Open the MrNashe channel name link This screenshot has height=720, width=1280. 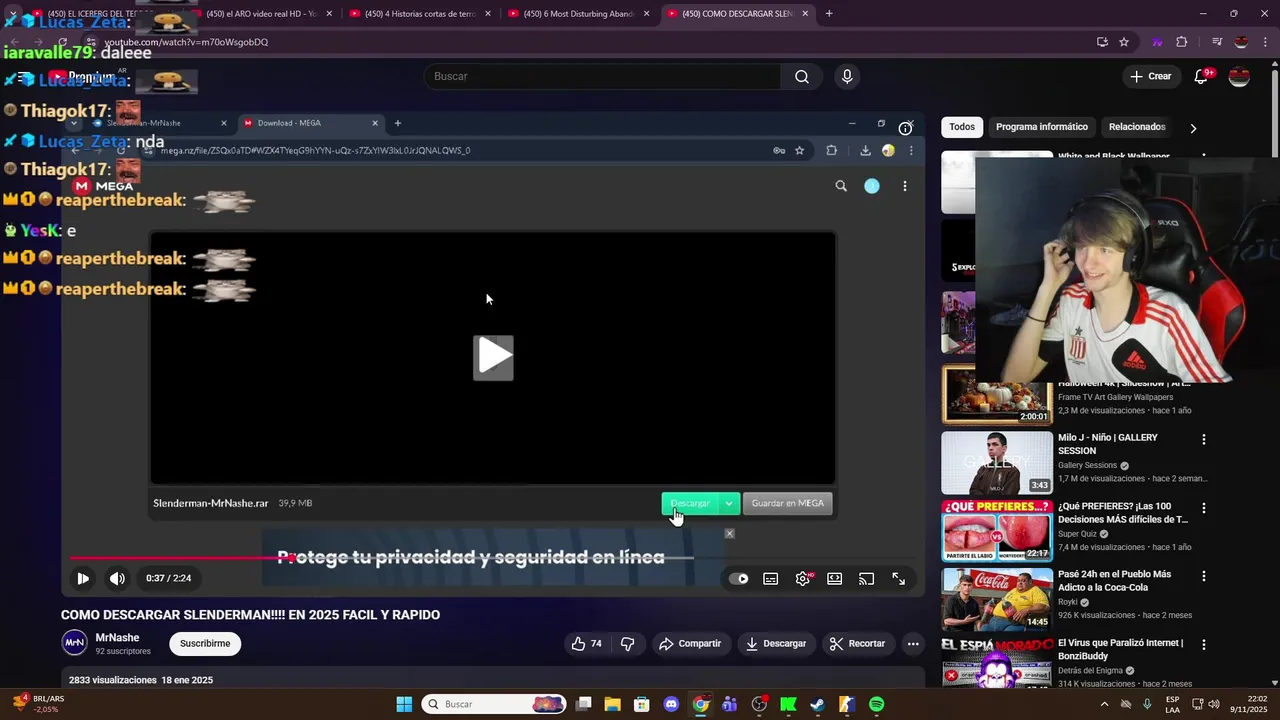tap(117, 637)
